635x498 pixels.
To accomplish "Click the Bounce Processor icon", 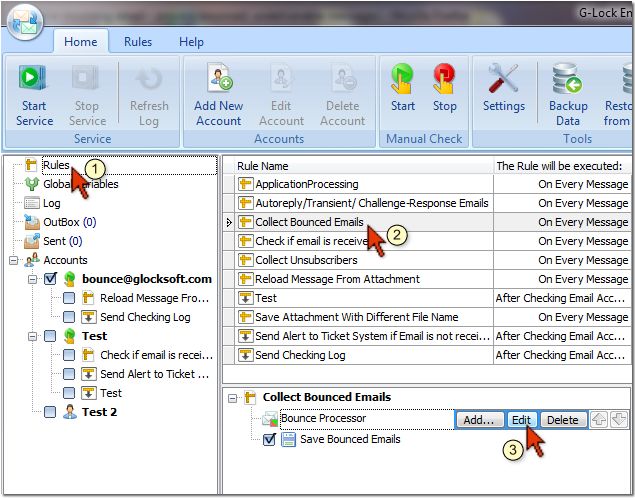I will 270,419.
